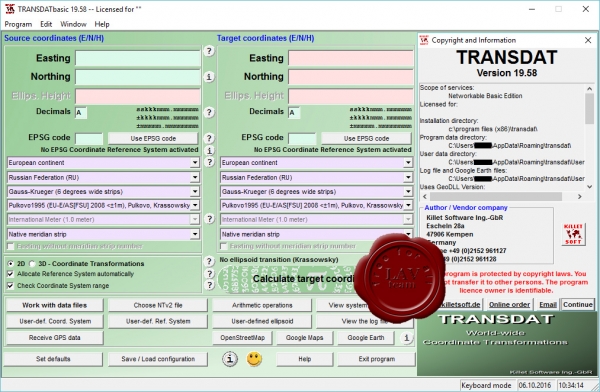Open OpenStreetMap view
This screenshot has width=600, height=392.
pyautogui.click(x=242, y=338)
